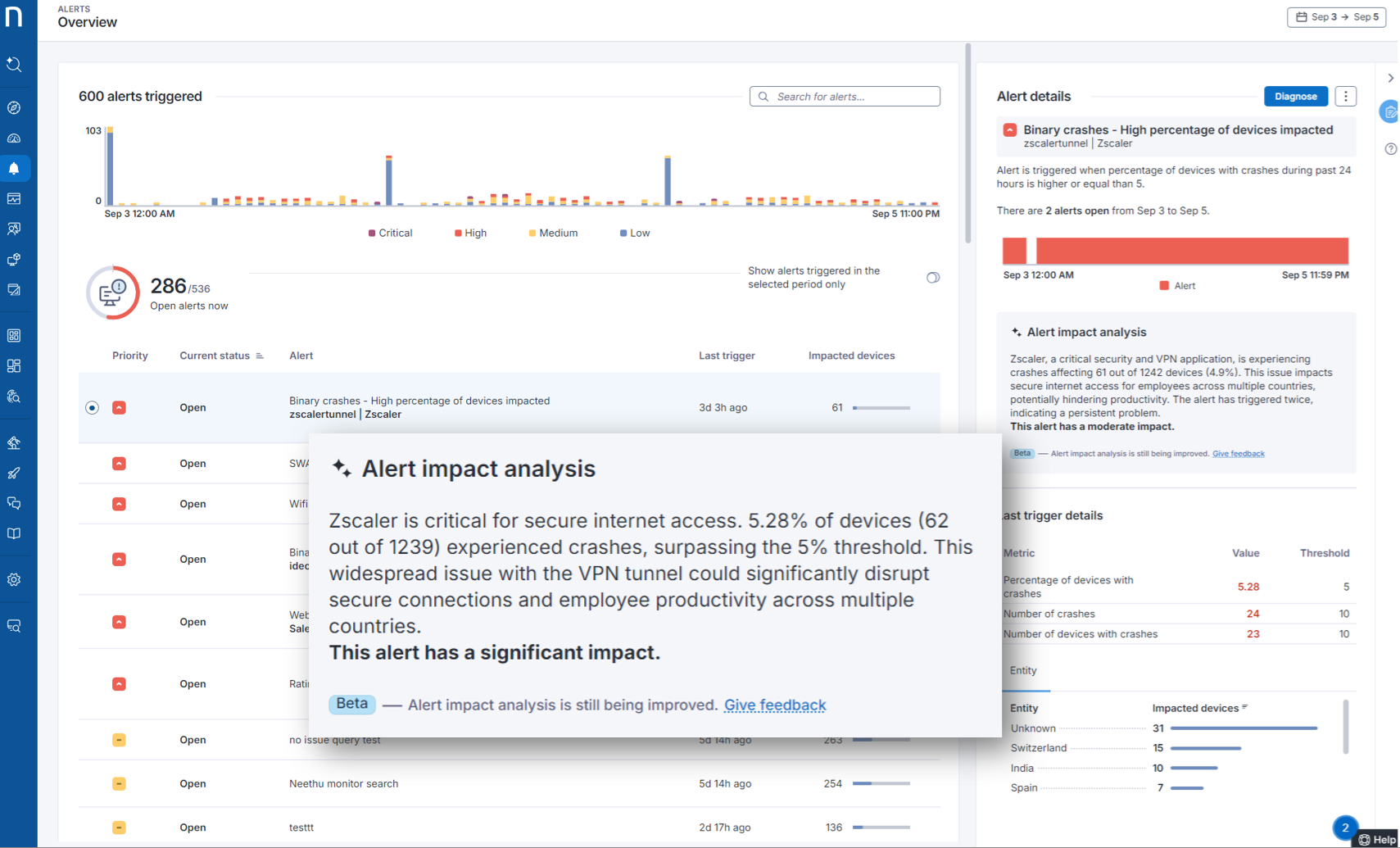
Task: Open the three-dot menu beside Diagnose
Action: pos(1345,97)
